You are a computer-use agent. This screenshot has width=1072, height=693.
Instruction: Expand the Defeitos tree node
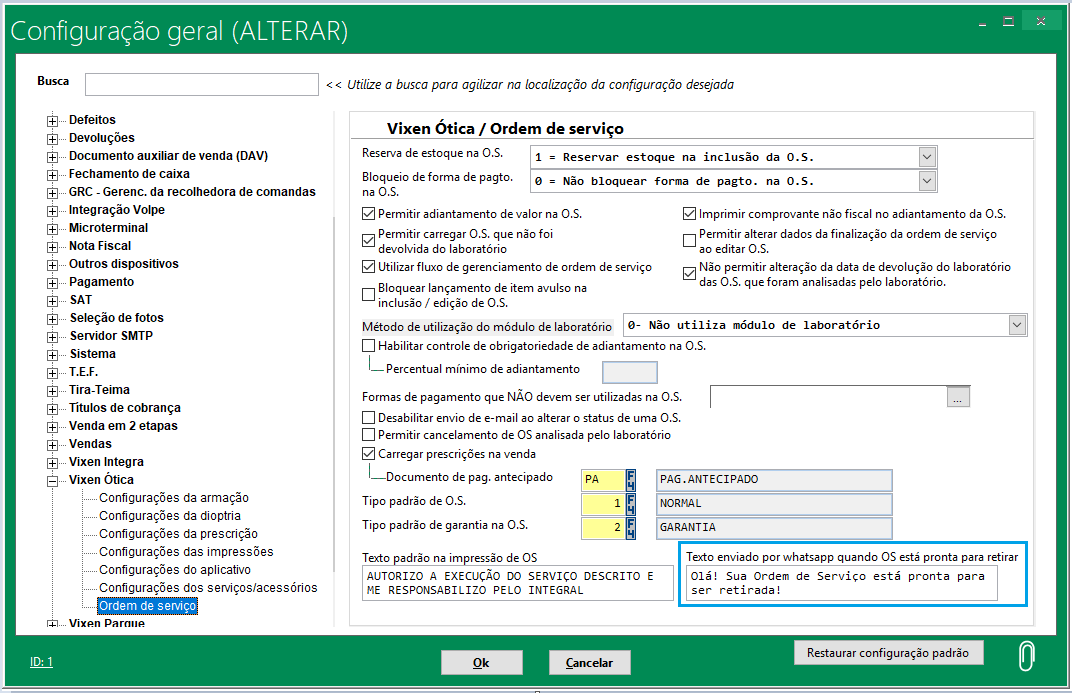51,119
